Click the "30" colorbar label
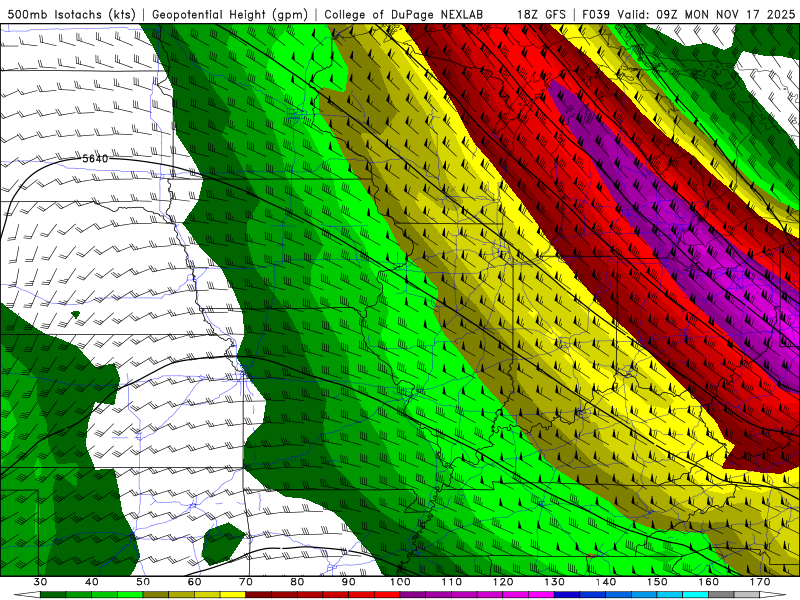The height and width of the screenshot is (600, 800). pyautogui.click(x=40, y=582)
